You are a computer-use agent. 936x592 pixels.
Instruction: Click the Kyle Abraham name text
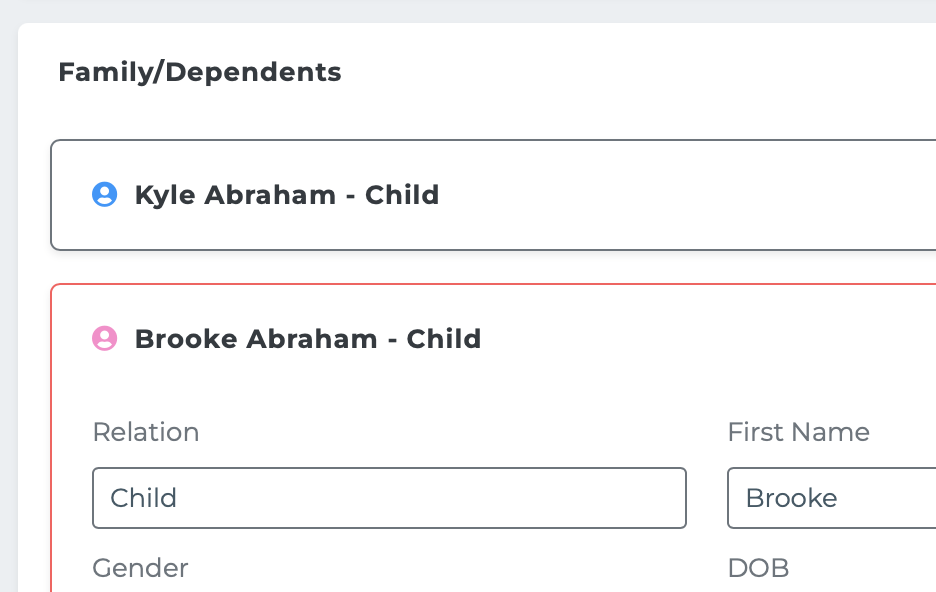pos(235,195)
